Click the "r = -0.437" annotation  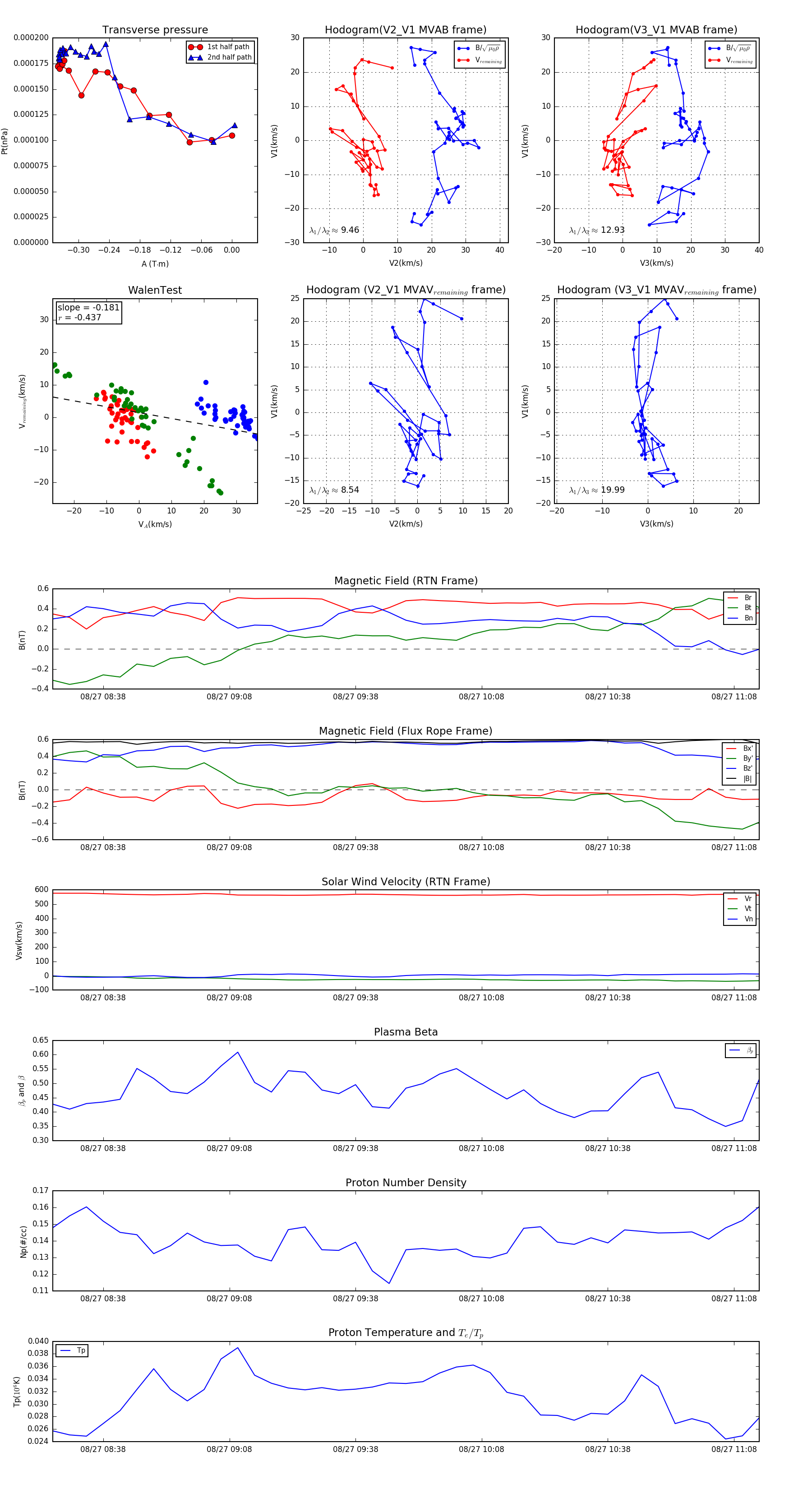point(80,317)
